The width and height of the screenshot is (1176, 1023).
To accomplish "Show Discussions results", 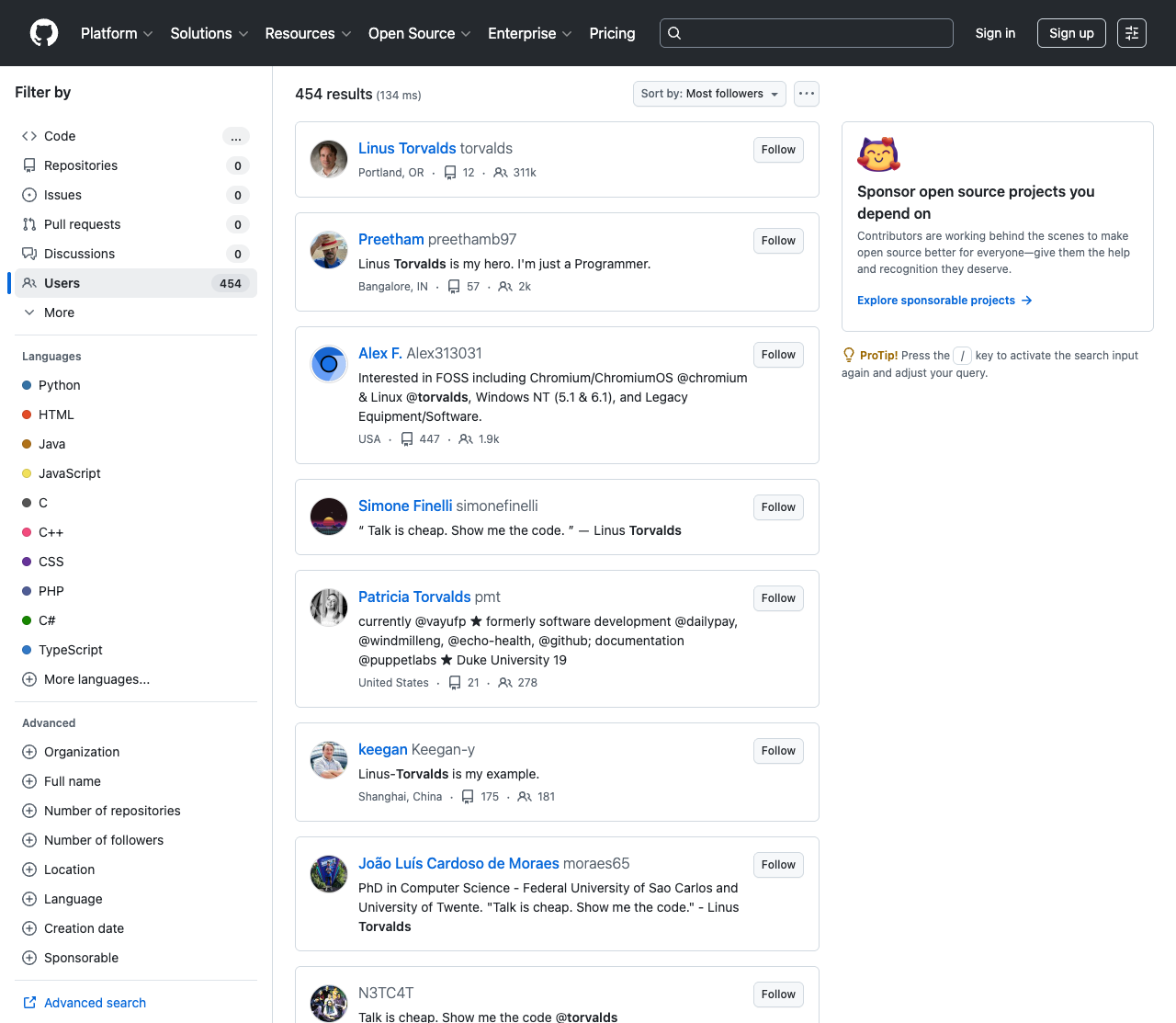I will (136, 254).
